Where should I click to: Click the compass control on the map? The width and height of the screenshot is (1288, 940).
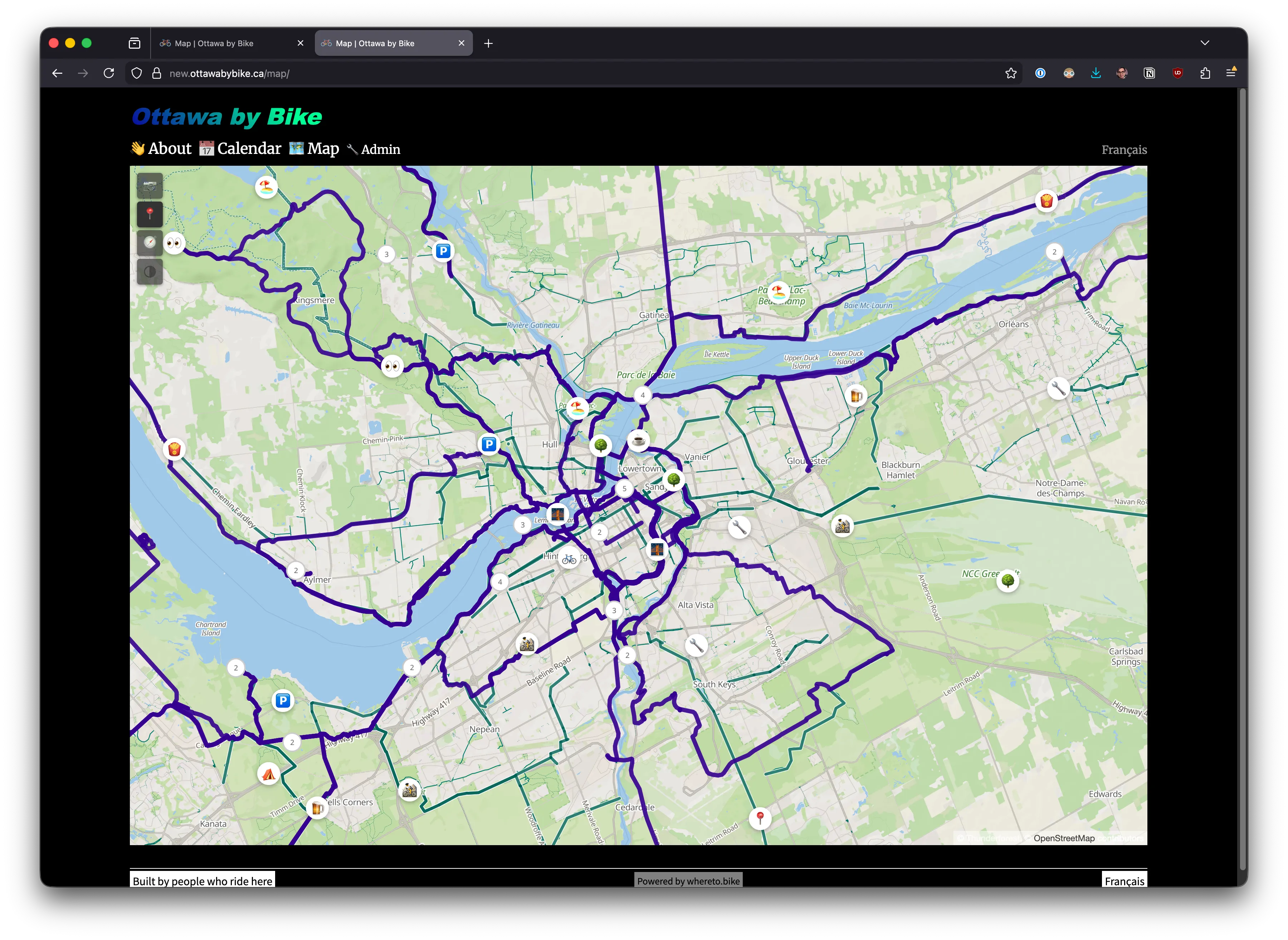[x=150, y=243]
